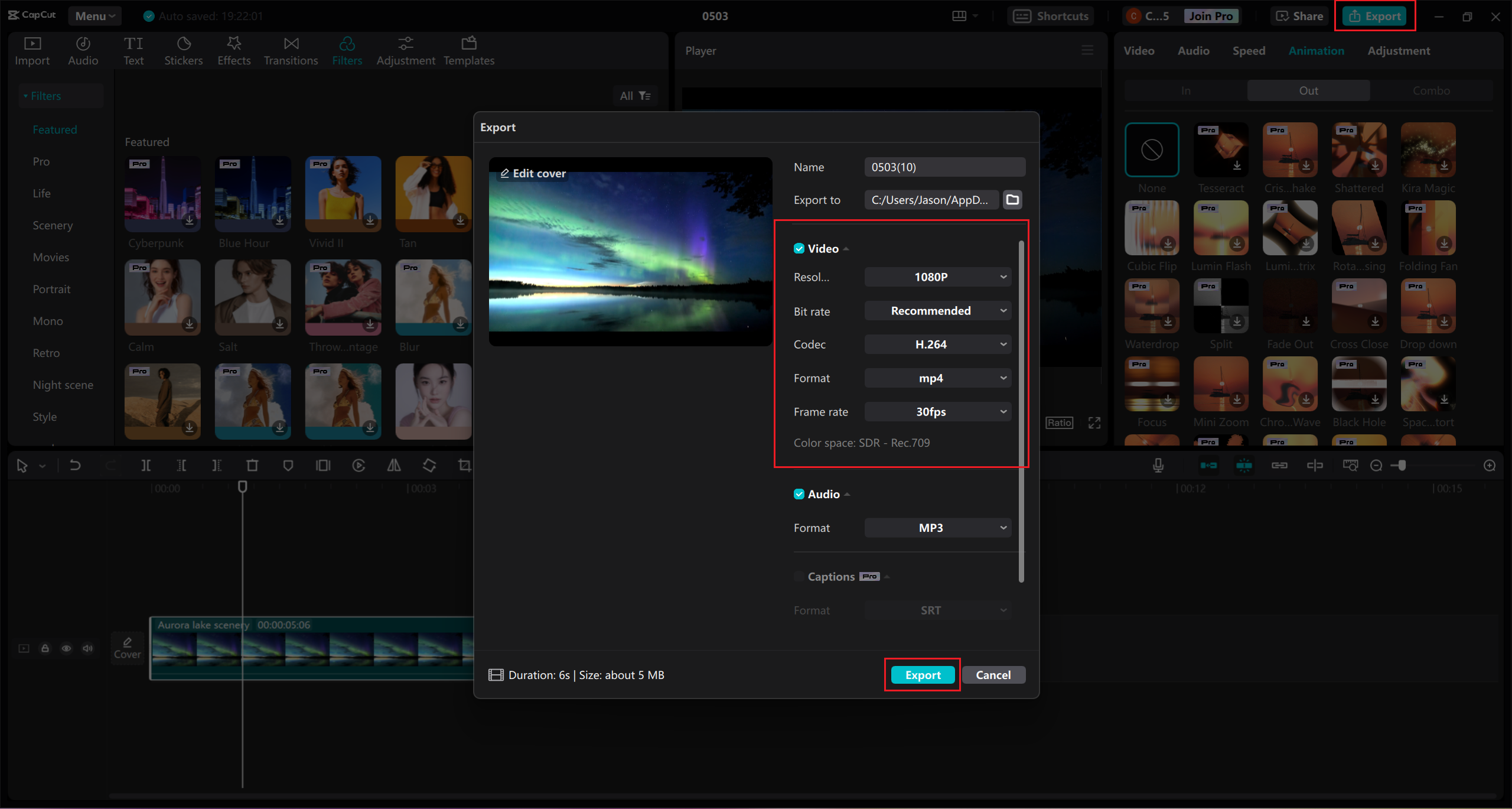Click the Edit cover pencil icon
The image size is (1512, 809).
point(505,173)
